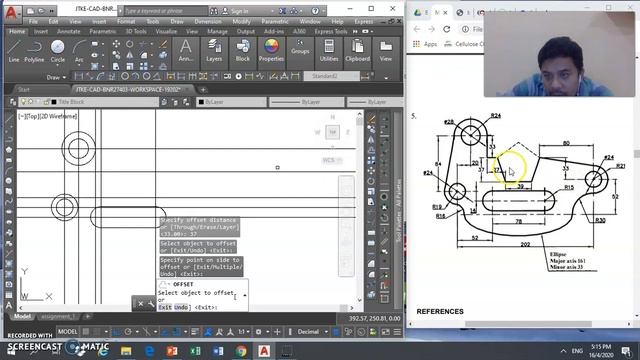Open the color ByLayer dropdown

pos(231,102)
